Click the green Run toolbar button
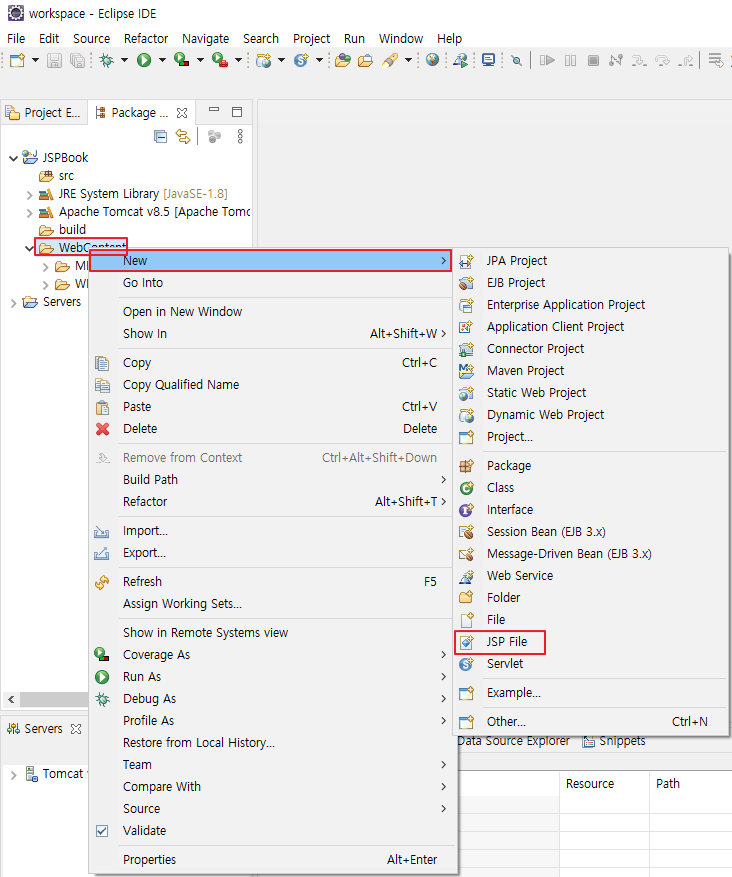 [x=144, y=60]
